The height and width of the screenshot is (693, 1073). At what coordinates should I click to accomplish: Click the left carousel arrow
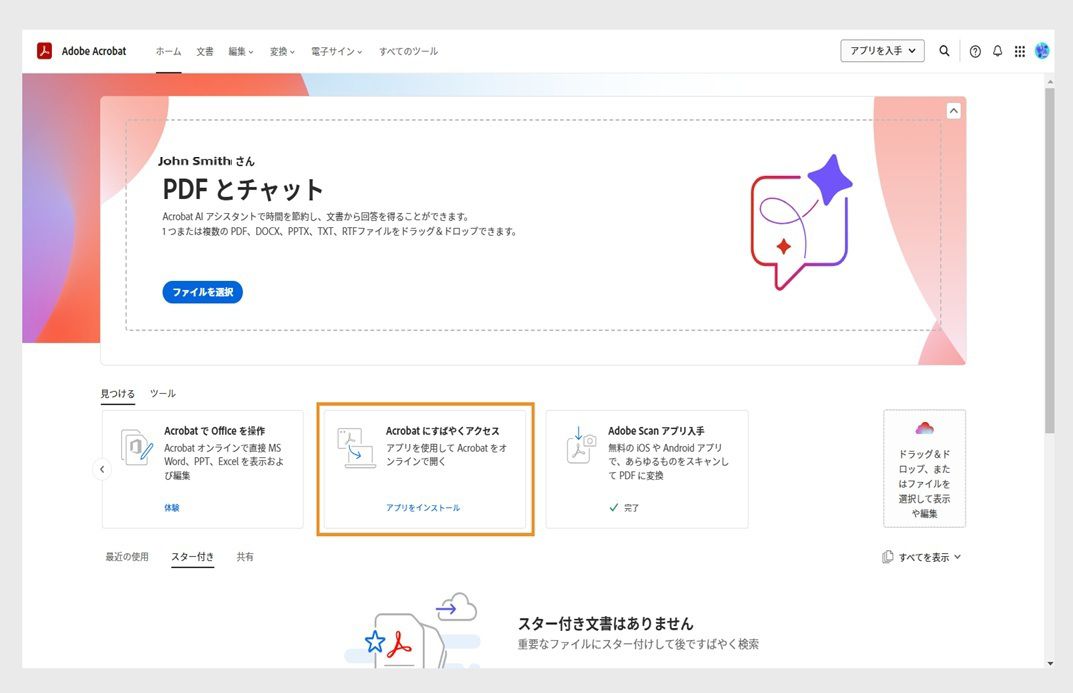101,468
